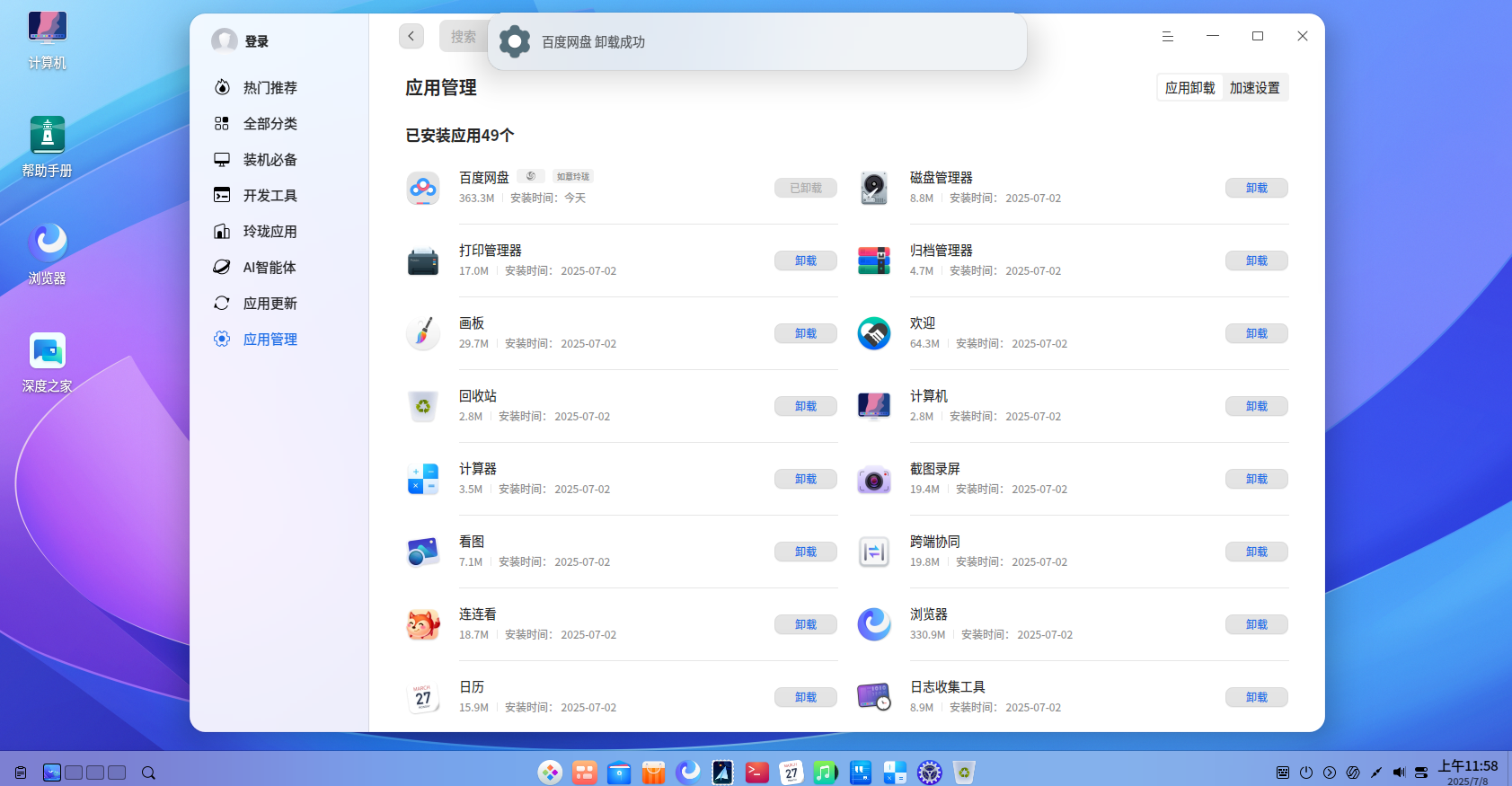The image size is (1512, 786).
Task: Open taskbar search magnifier icon
Action: tap(149, 773)
